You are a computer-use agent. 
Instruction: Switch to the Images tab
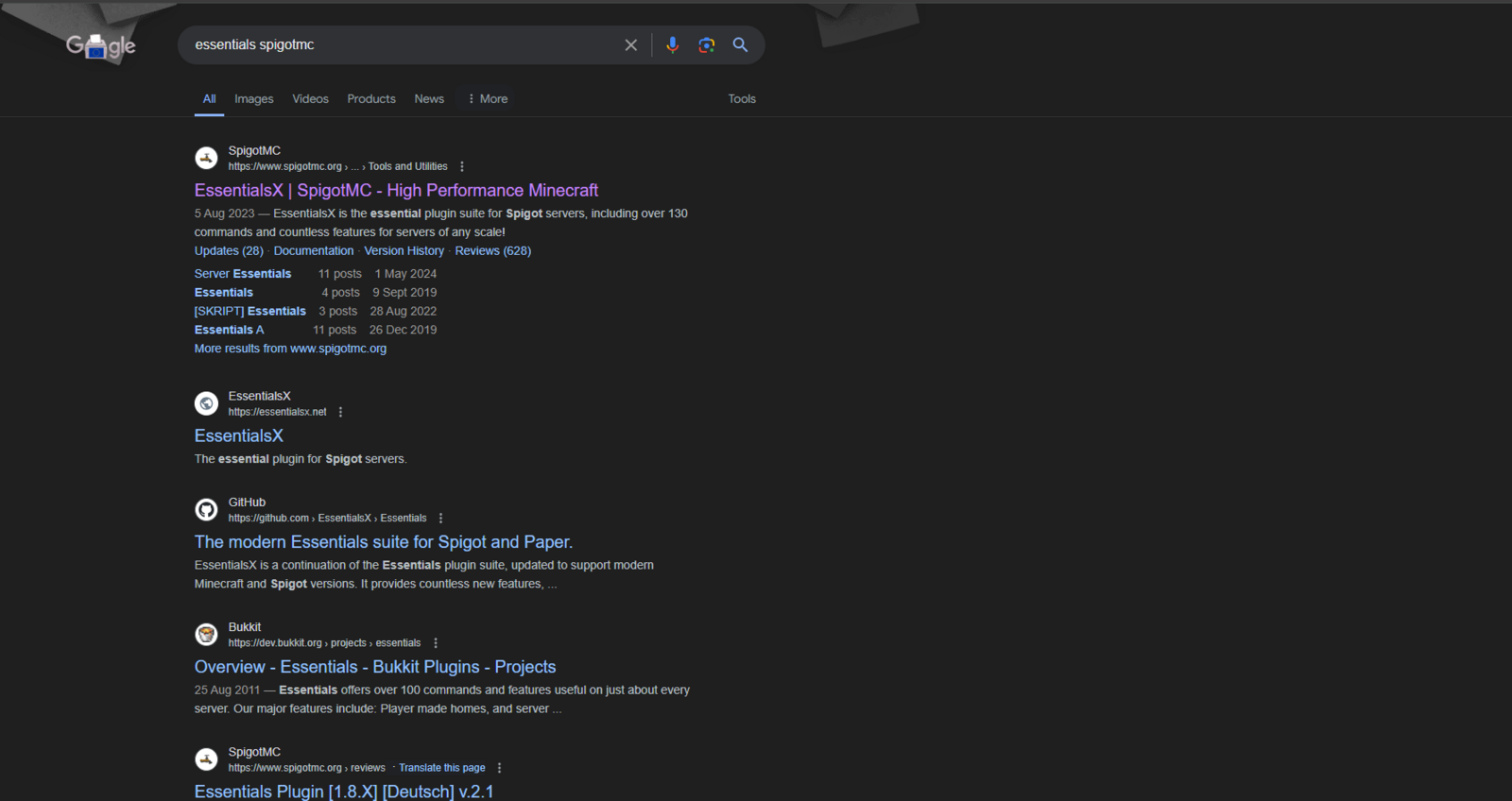point(254,99)
